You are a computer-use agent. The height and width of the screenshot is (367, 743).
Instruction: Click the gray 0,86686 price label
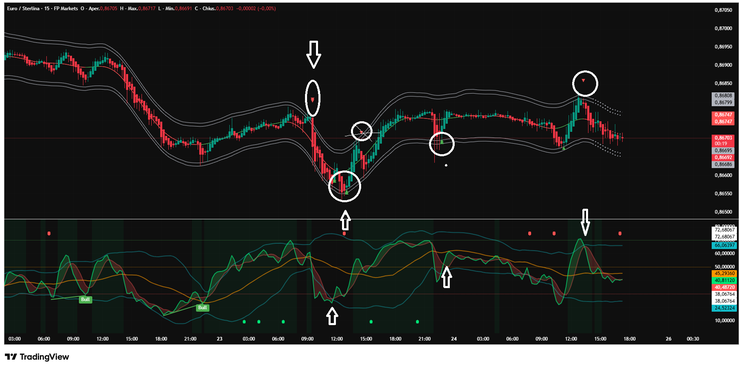(x=723, y=164)
